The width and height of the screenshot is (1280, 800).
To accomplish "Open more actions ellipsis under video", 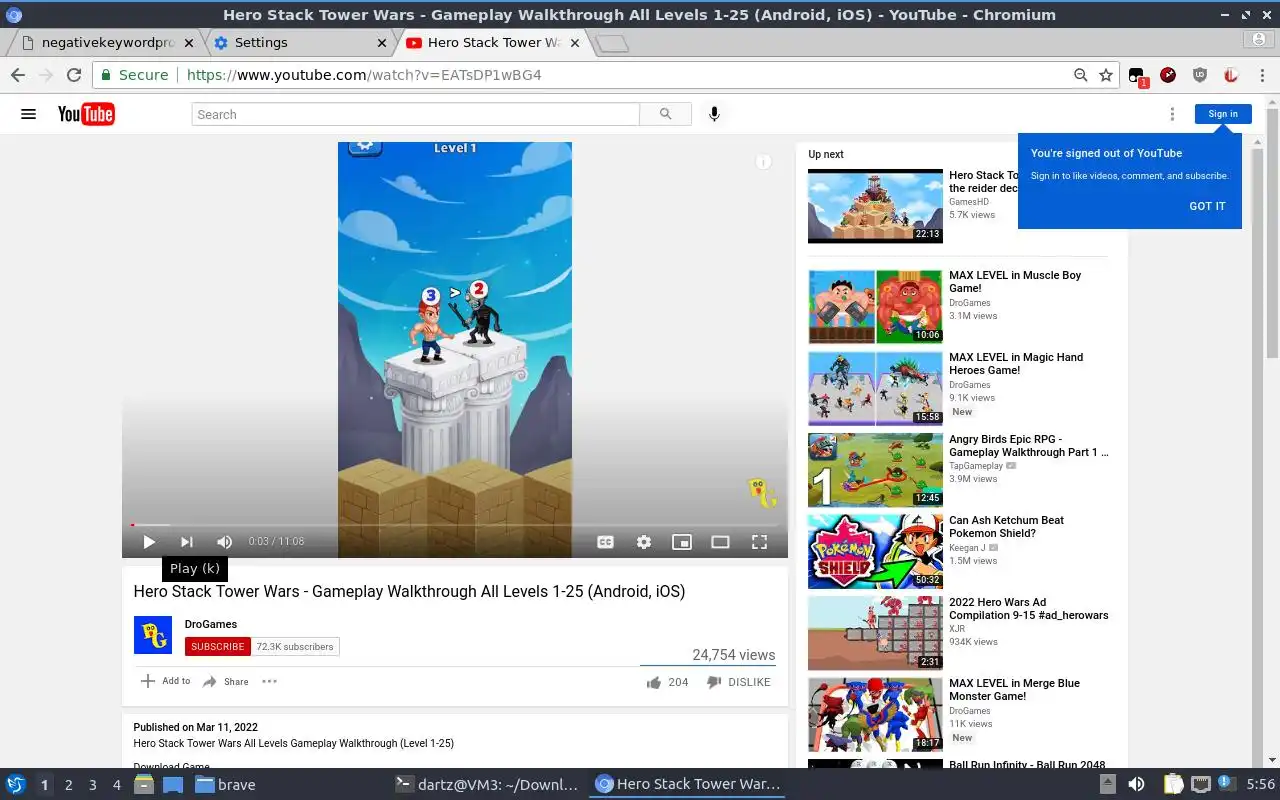I will (x=269, y=682).
